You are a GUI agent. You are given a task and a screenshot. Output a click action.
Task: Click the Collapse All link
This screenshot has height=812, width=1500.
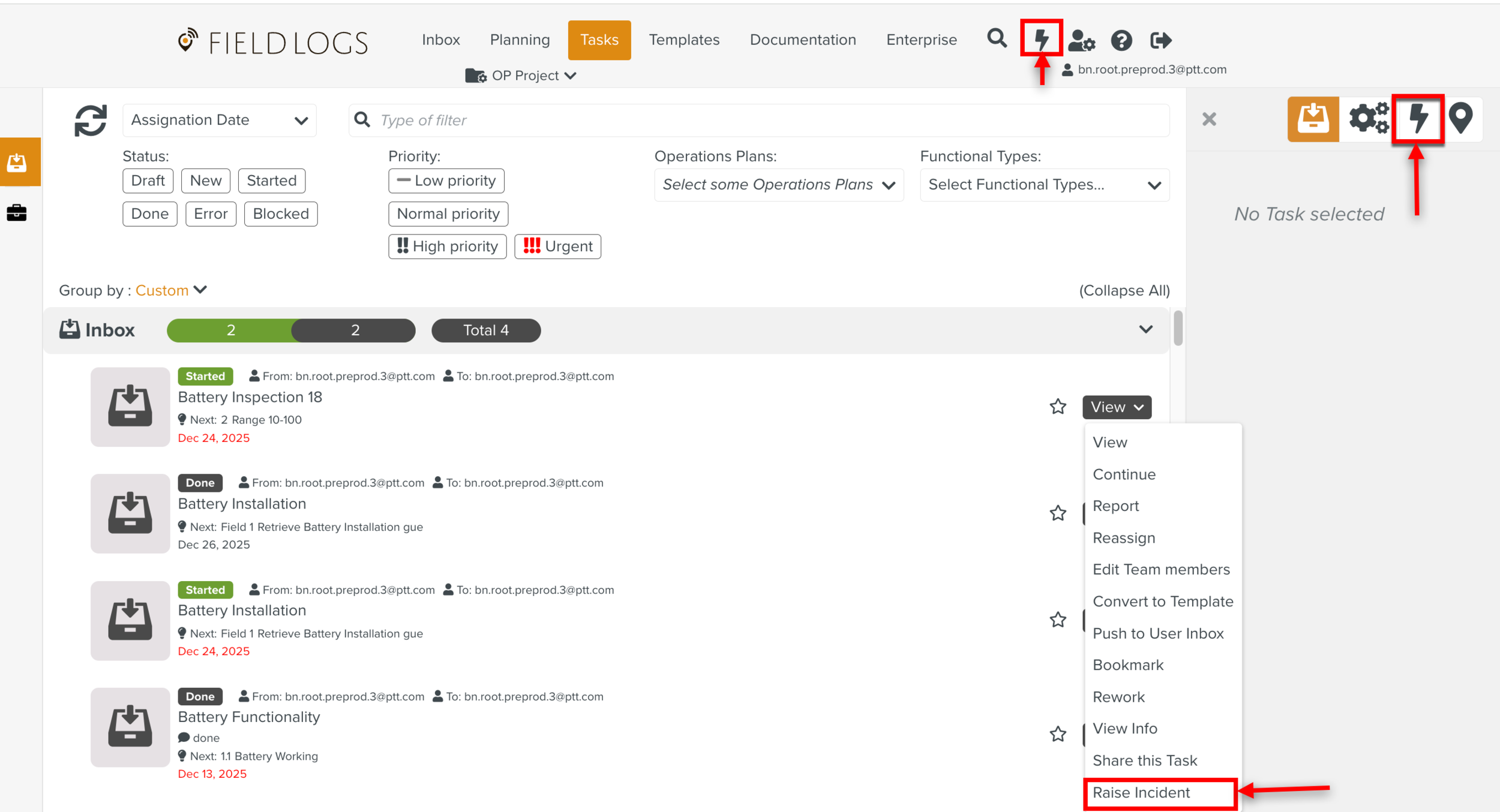[x=1124, y=290]
